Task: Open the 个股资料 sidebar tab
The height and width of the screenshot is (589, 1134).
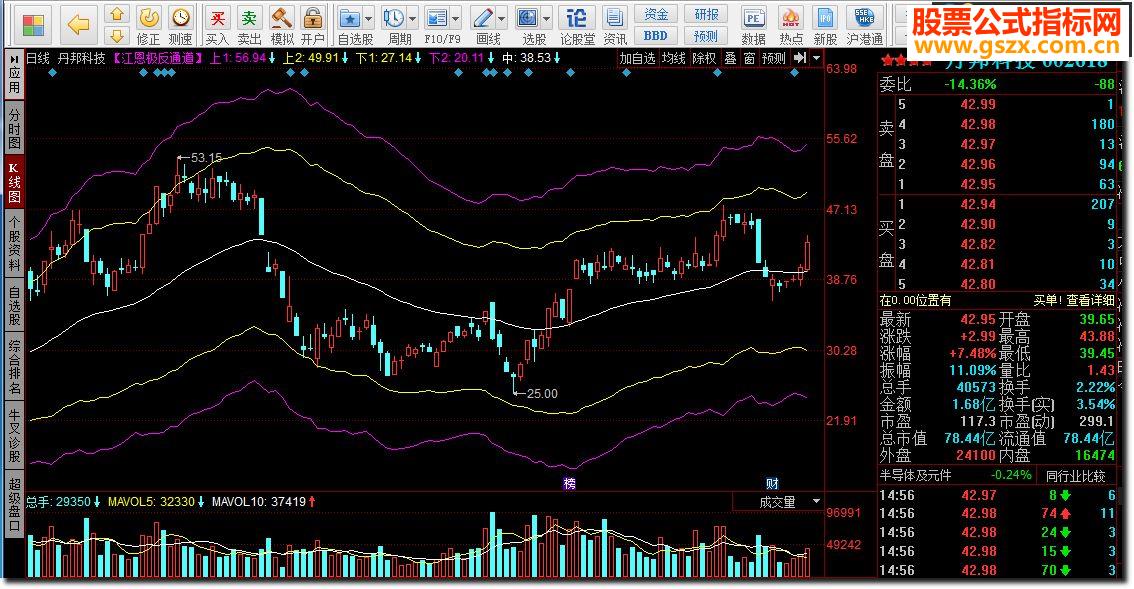Action: 14,243
